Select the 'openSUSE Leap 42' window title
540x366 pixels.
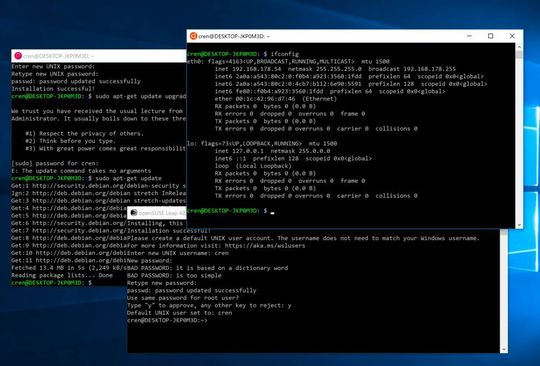(x=162, y=213)
